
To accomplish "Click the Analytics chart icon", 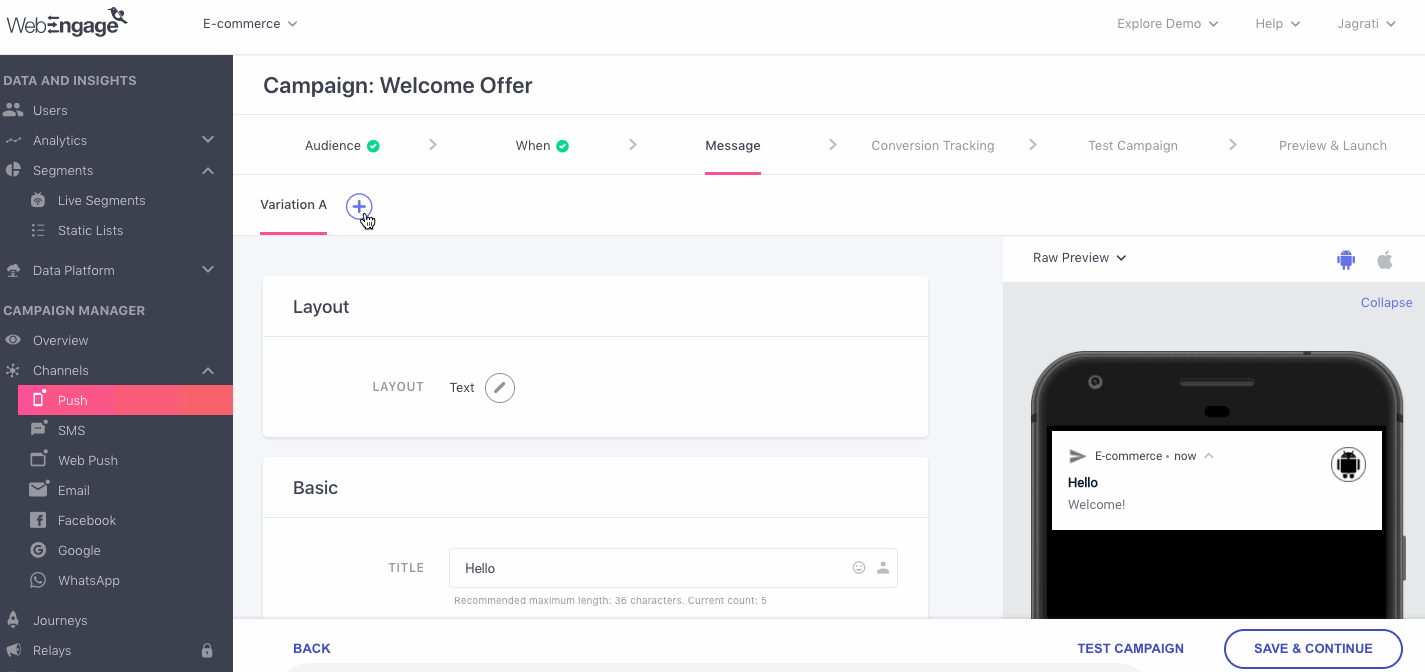I will pos(13,140).
